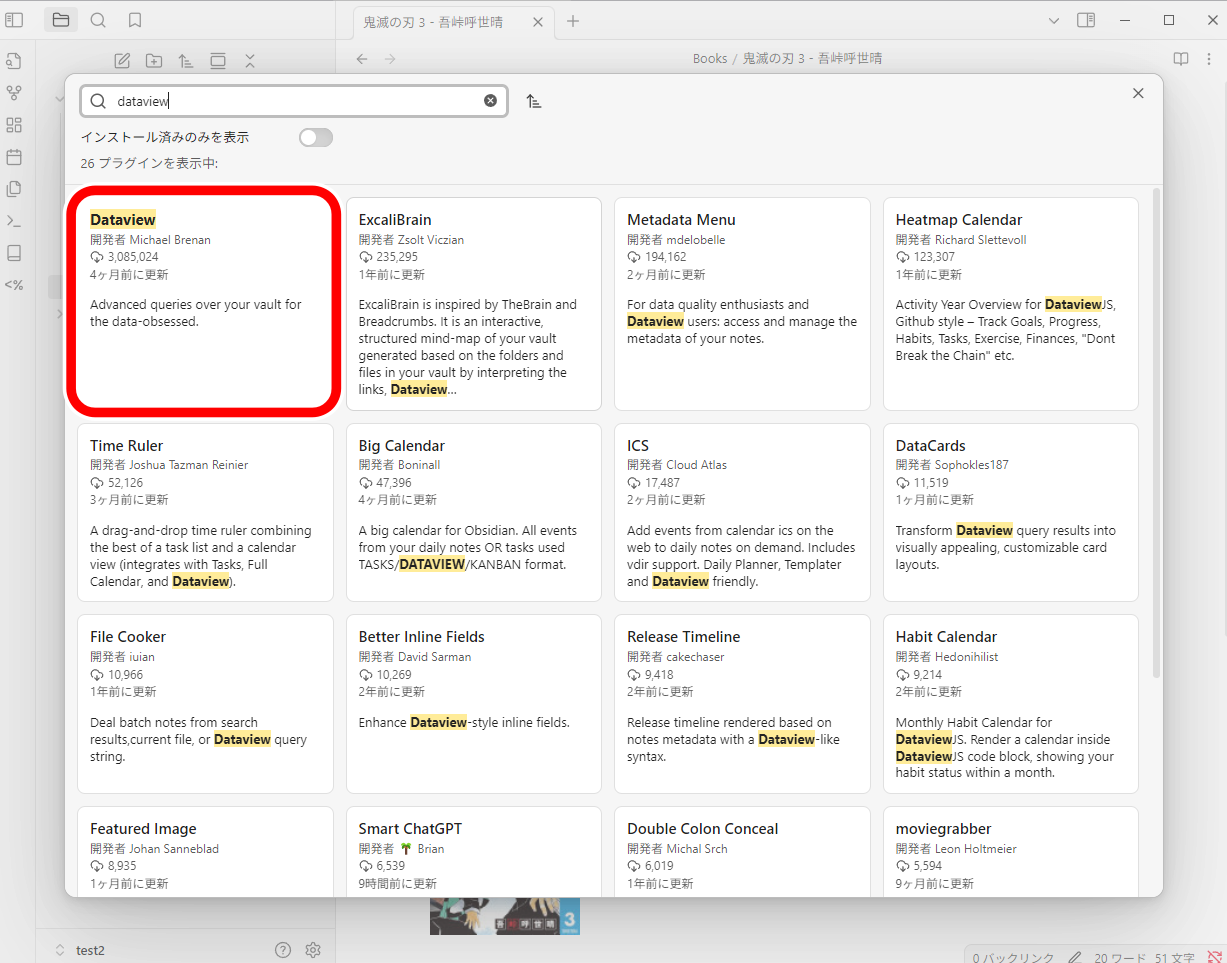This screenshot has width=1227, height=963.
Task: Open graph view from the ribbon
Action: [x=14, y=93]
